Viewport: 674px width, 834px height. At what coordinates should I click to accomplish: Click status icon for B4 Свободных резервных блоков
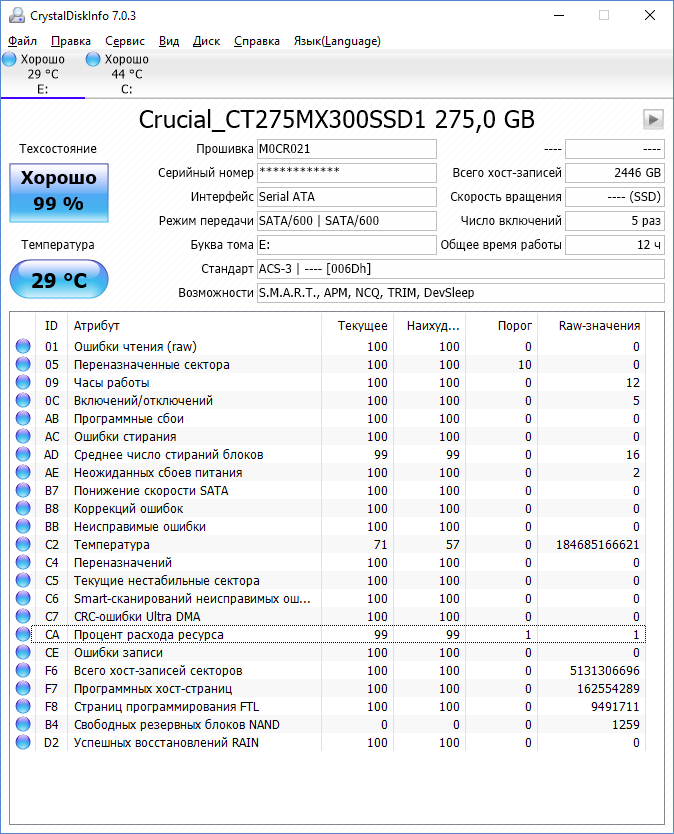pos(23,724)
